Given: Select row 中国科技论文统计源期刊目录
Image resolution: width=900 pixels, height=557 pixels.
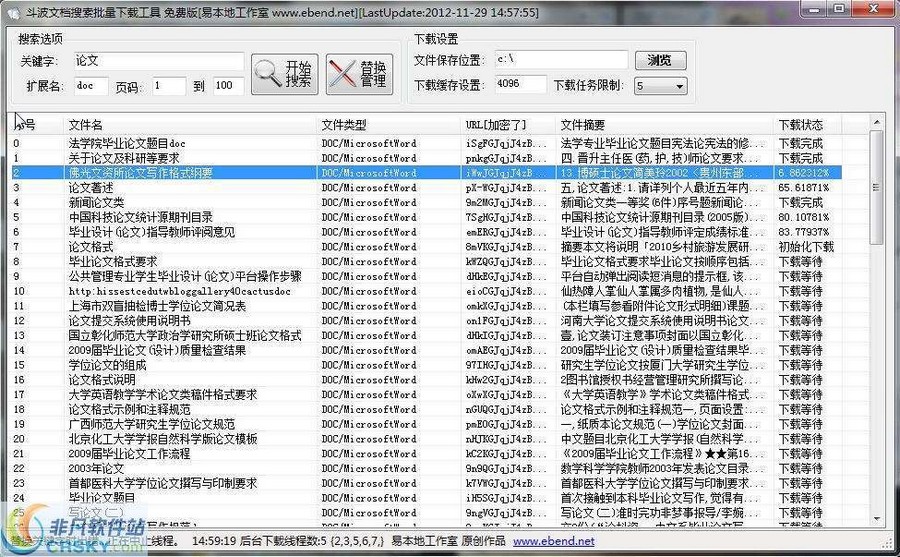Looking at the screenshot, I should click(426, 217).
